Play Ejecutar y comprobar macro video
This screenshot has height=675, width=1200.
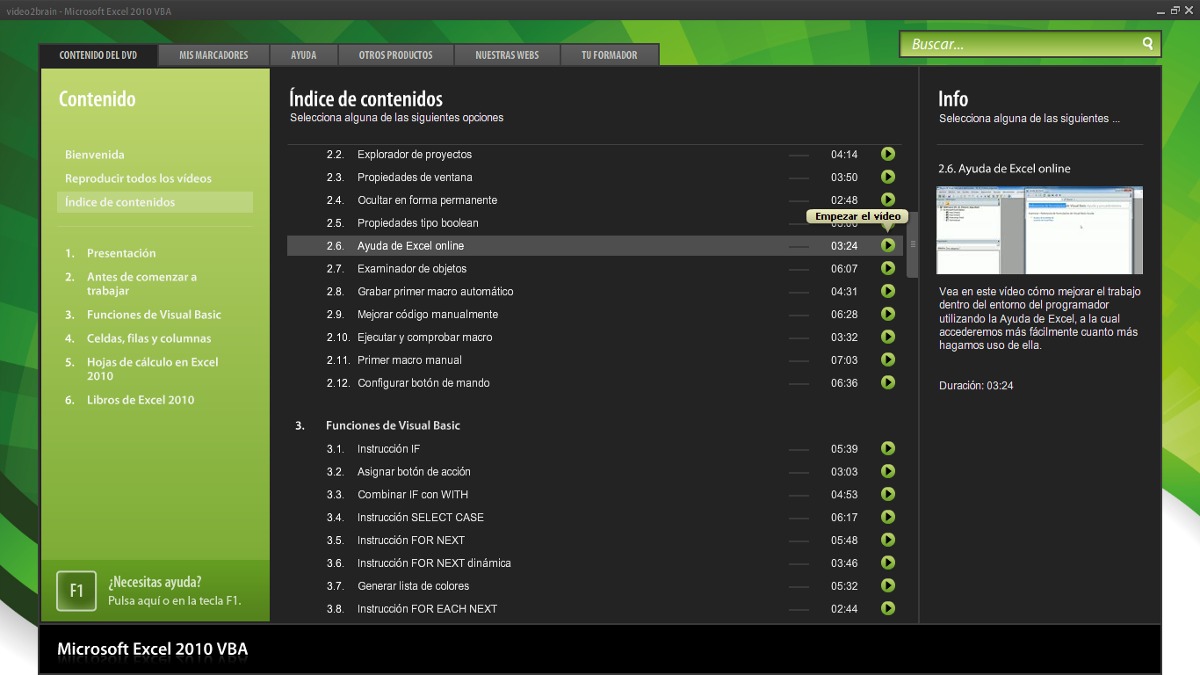pos(888,337)
